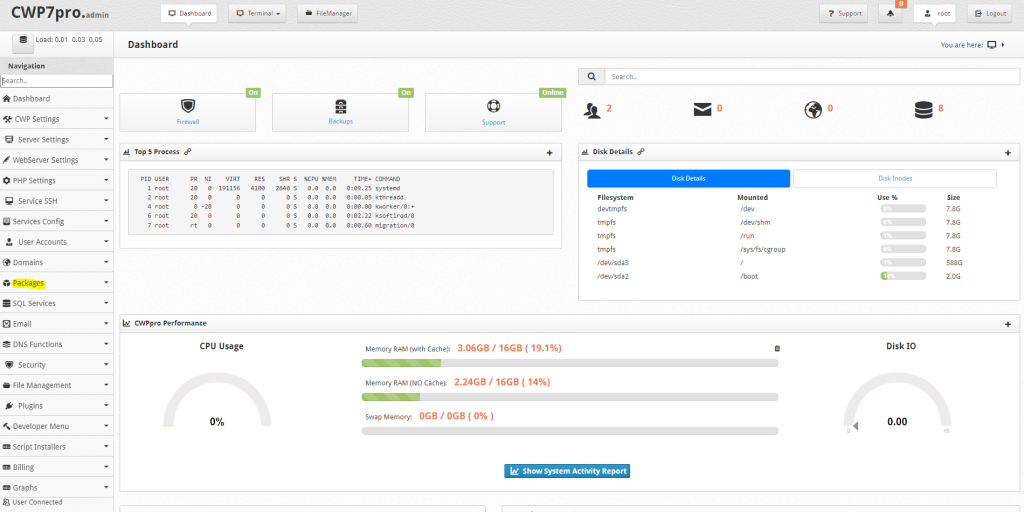The image size is (1024, 512).
Task: Click the Plugins plug icon
Action: (10, 406)
